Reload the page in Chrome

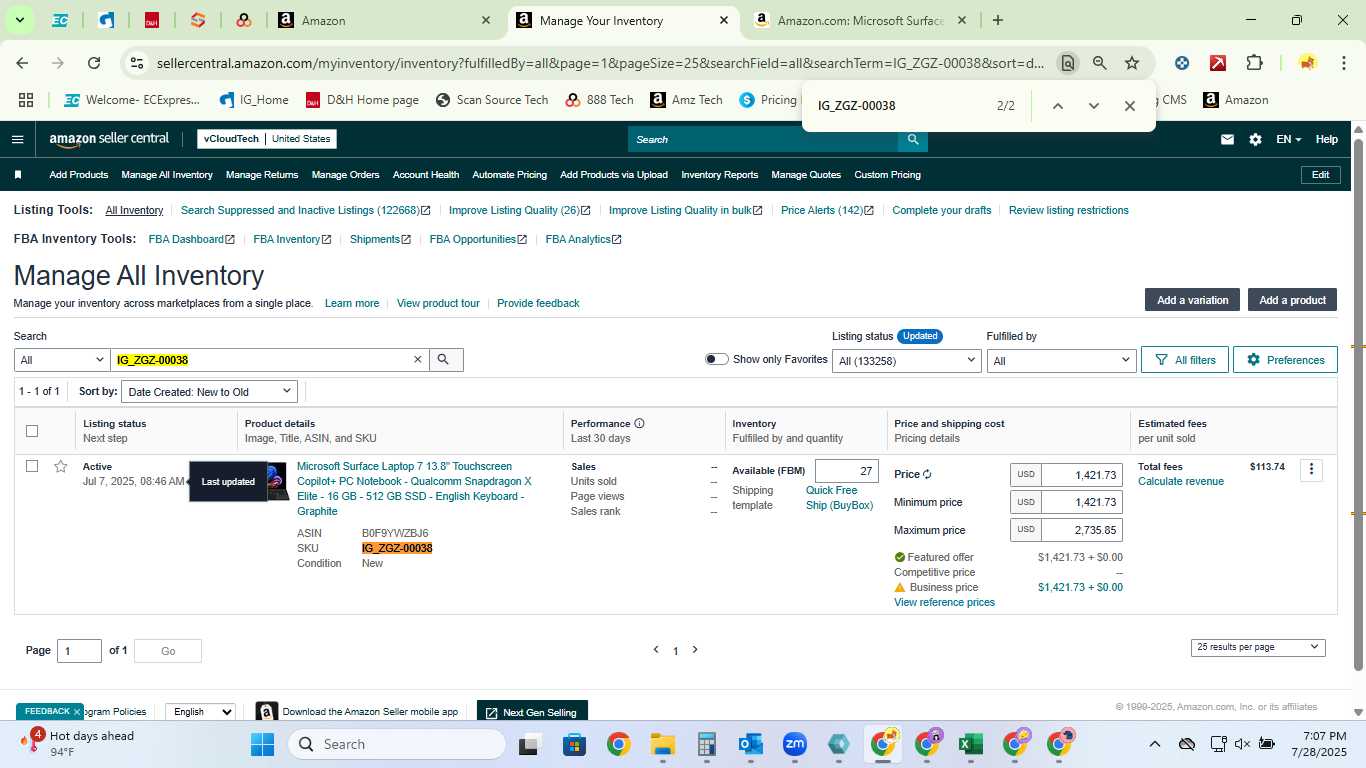click(x=94, y=63)
